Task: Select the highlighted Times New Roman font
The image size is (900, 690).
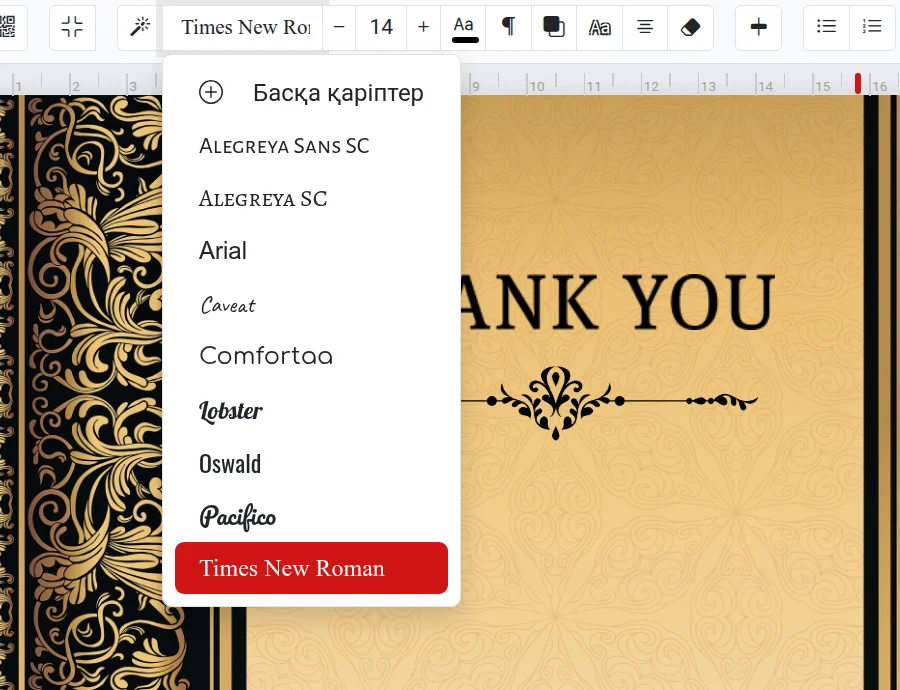Action: (x=312, y=568)
